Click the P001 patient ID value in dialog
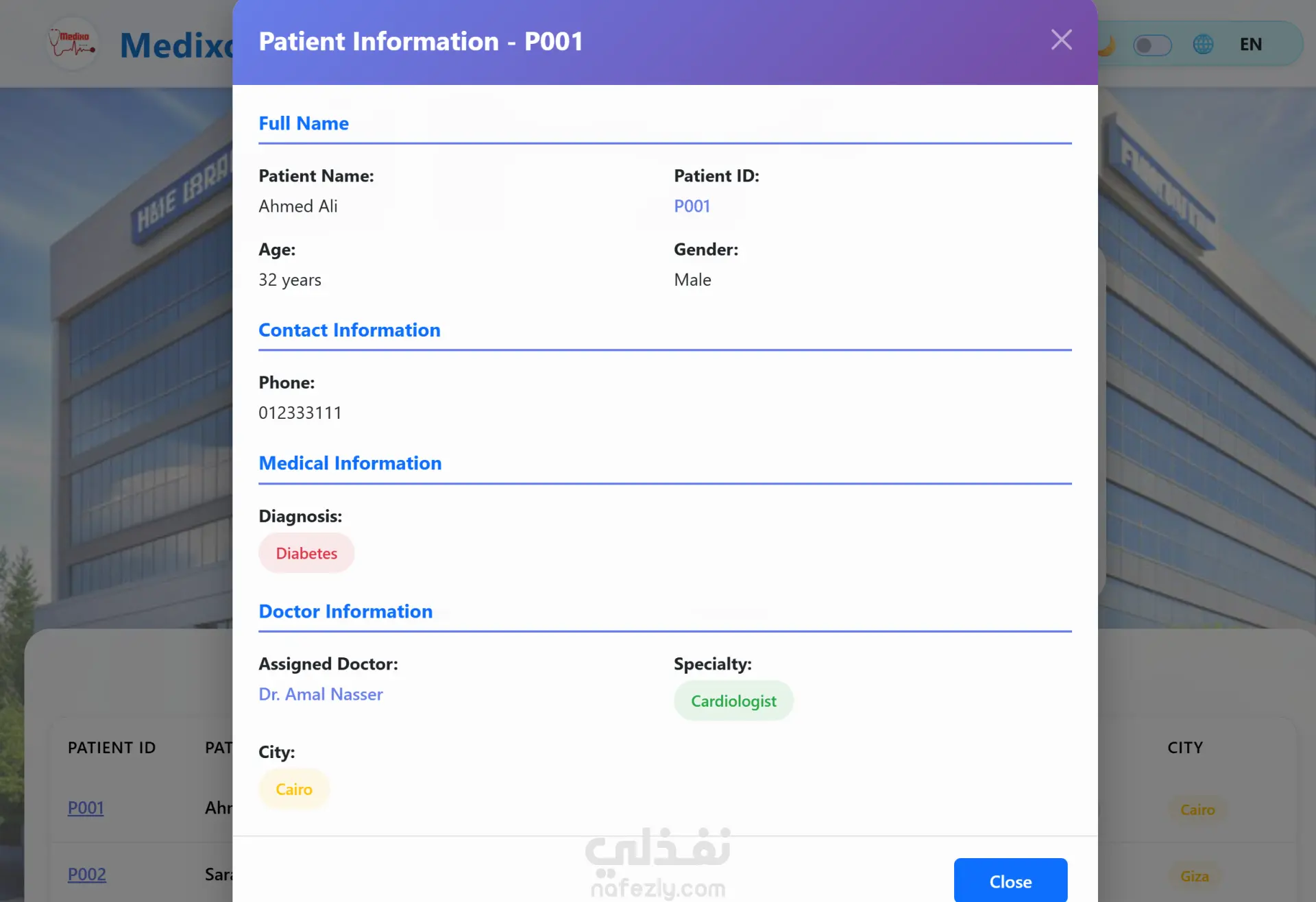 point(692,206)
